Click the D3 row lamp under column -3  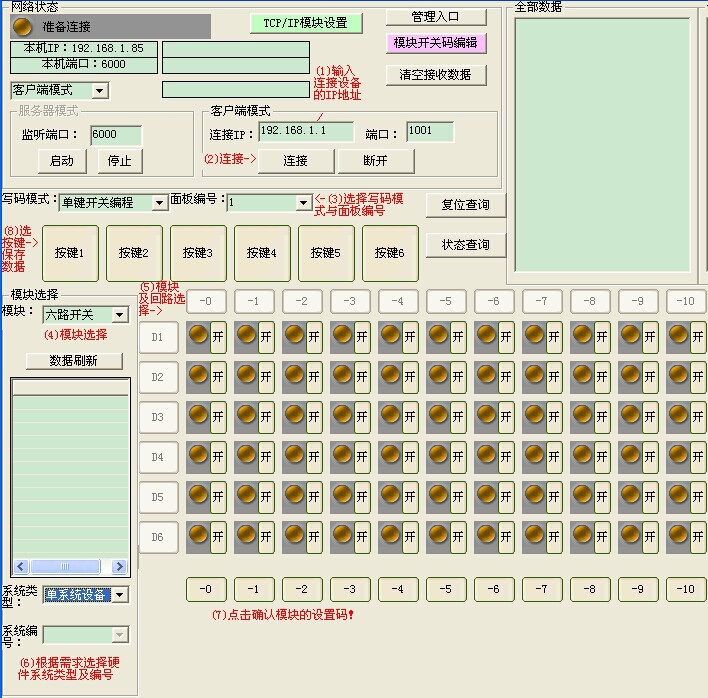point(342,415)
